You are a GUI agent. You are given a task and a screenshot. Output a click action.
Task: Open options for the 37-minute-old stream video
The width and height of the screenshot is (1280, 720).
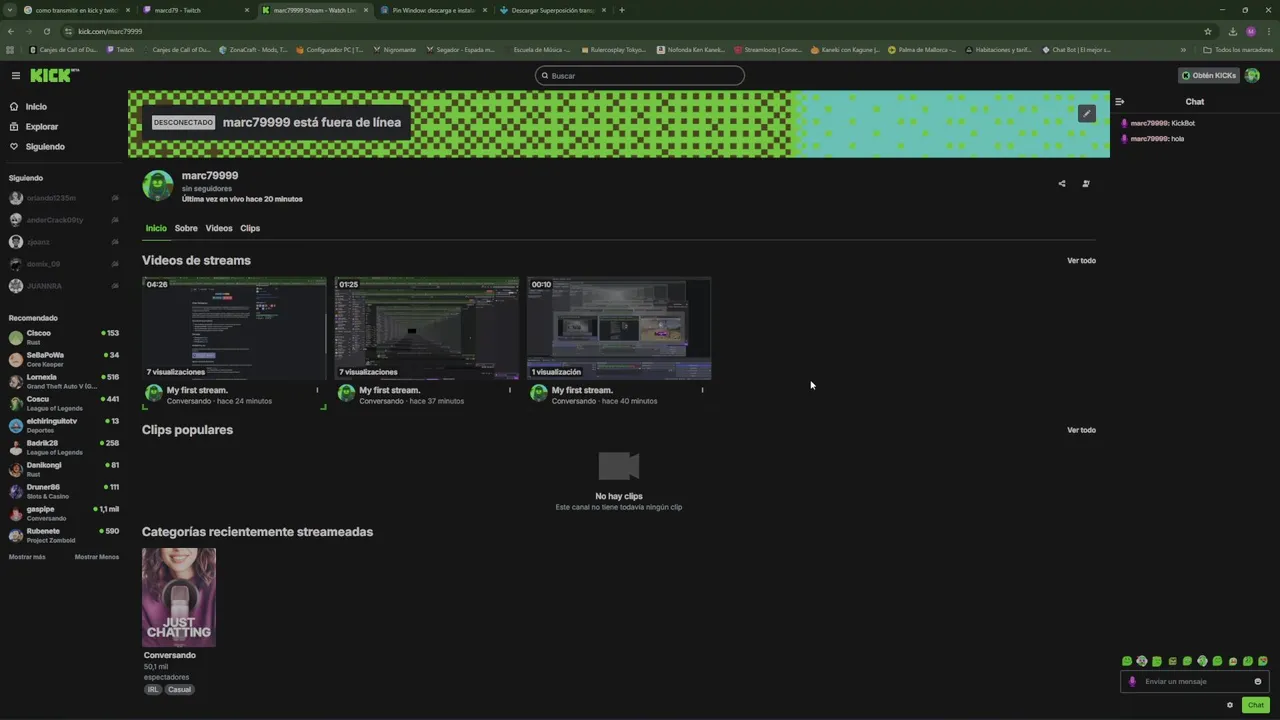pos(510,390)
